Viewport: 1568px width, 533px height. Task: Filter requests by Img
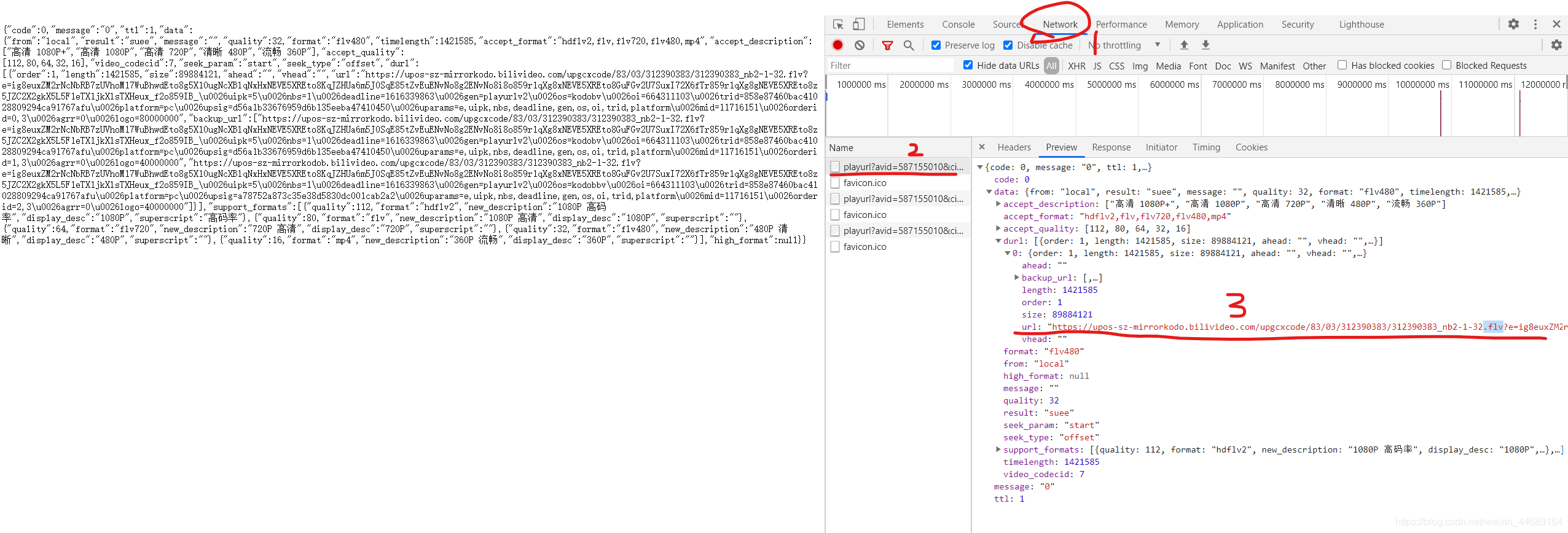click(1140, 66)
